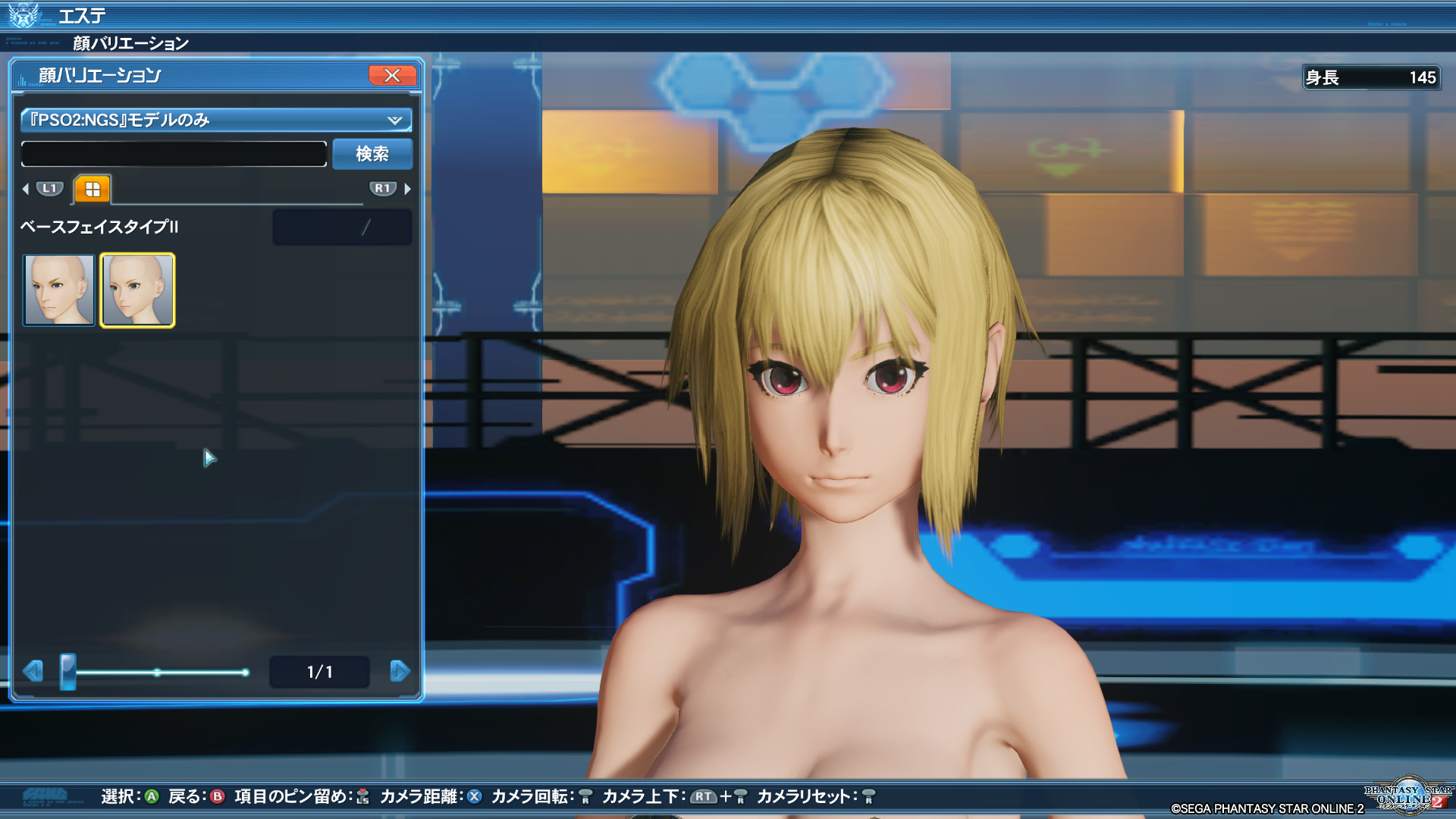Click the 身長 height display field
This screenshot has height=819, width=1456.
point(1371,77)
